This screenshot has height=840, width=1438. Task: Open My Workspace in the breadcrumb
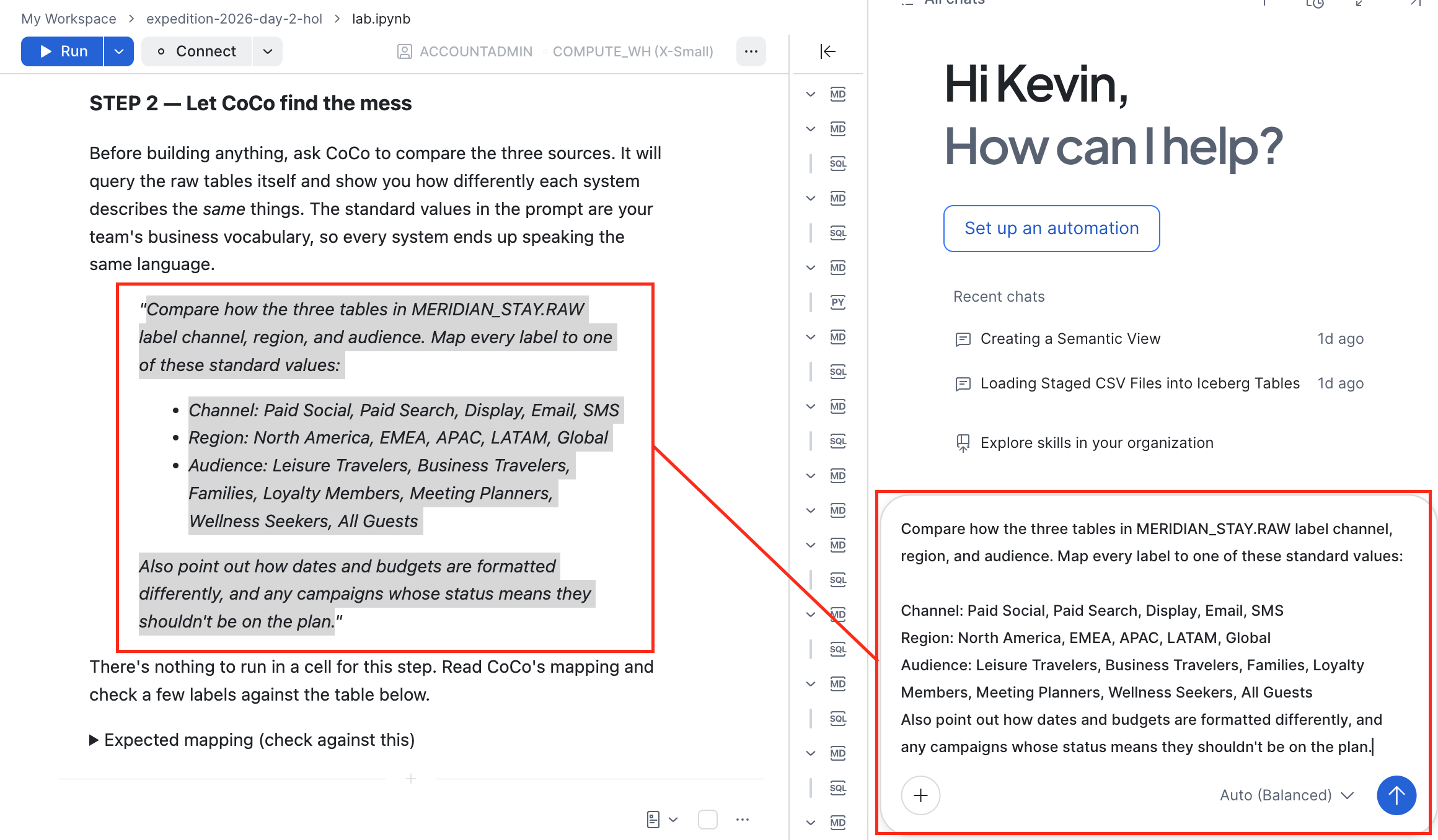(69, 19)
